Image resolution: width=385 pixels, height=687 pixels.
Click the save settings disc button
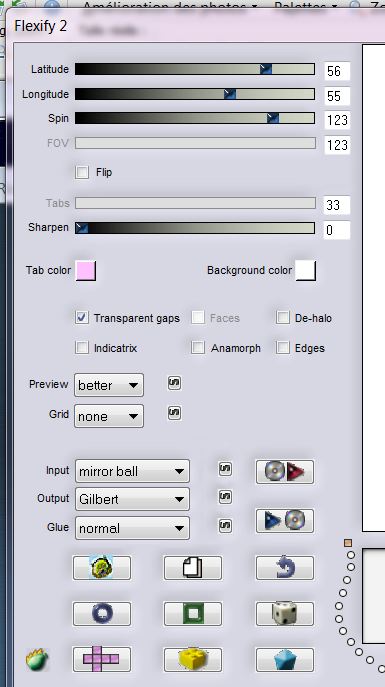tap(285, 521)
